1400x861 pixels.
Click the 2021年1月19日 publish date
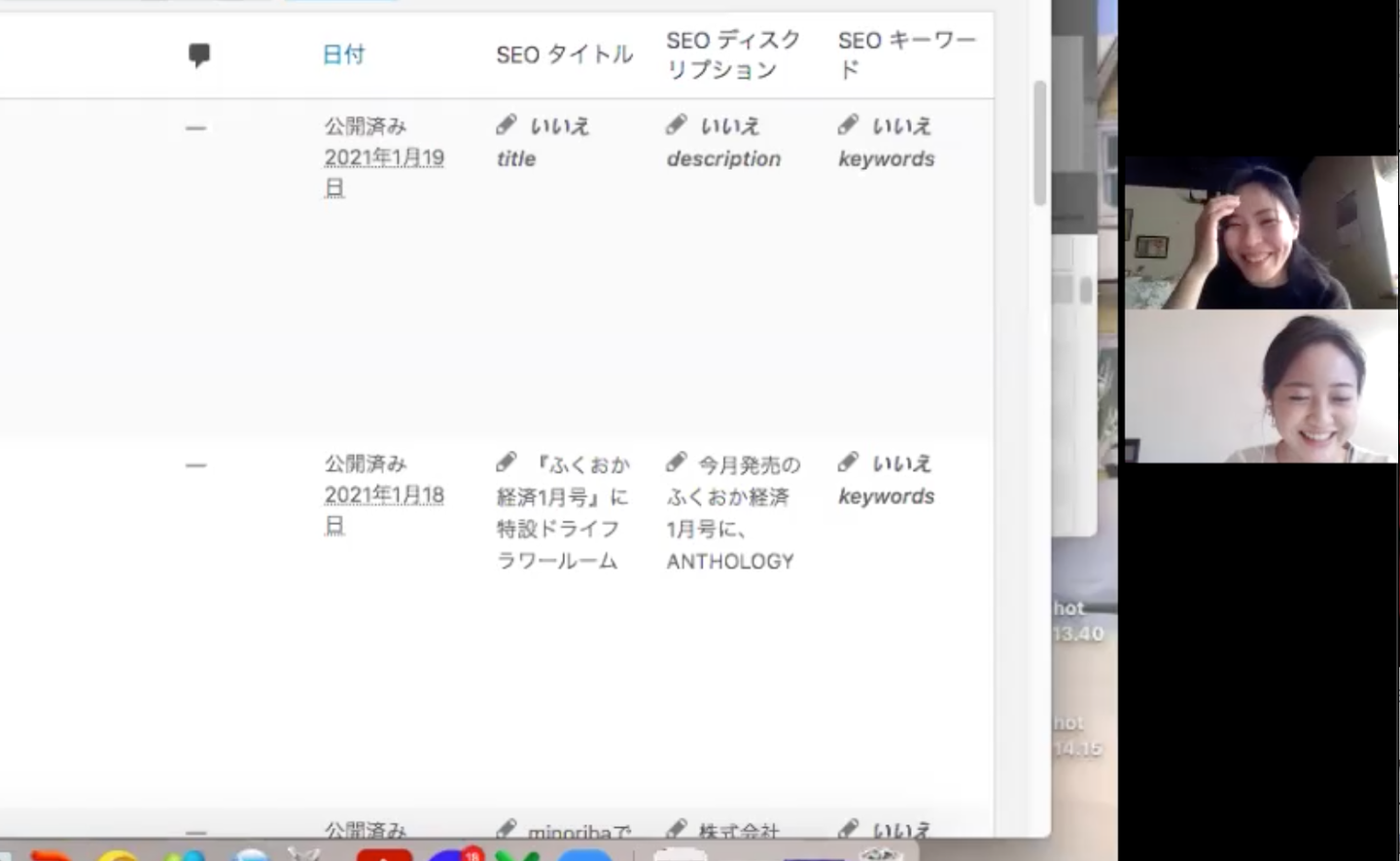pyautogui.click(x=384, y=172)
